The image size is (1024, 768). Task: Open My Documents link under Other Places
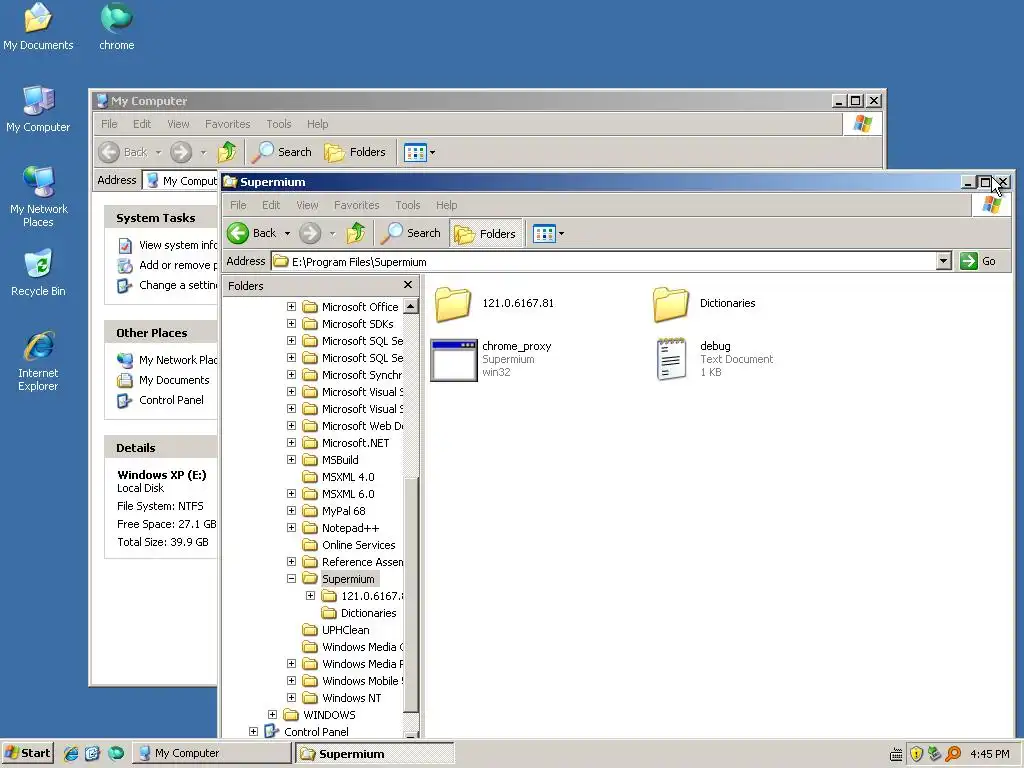tap(173, 380)
